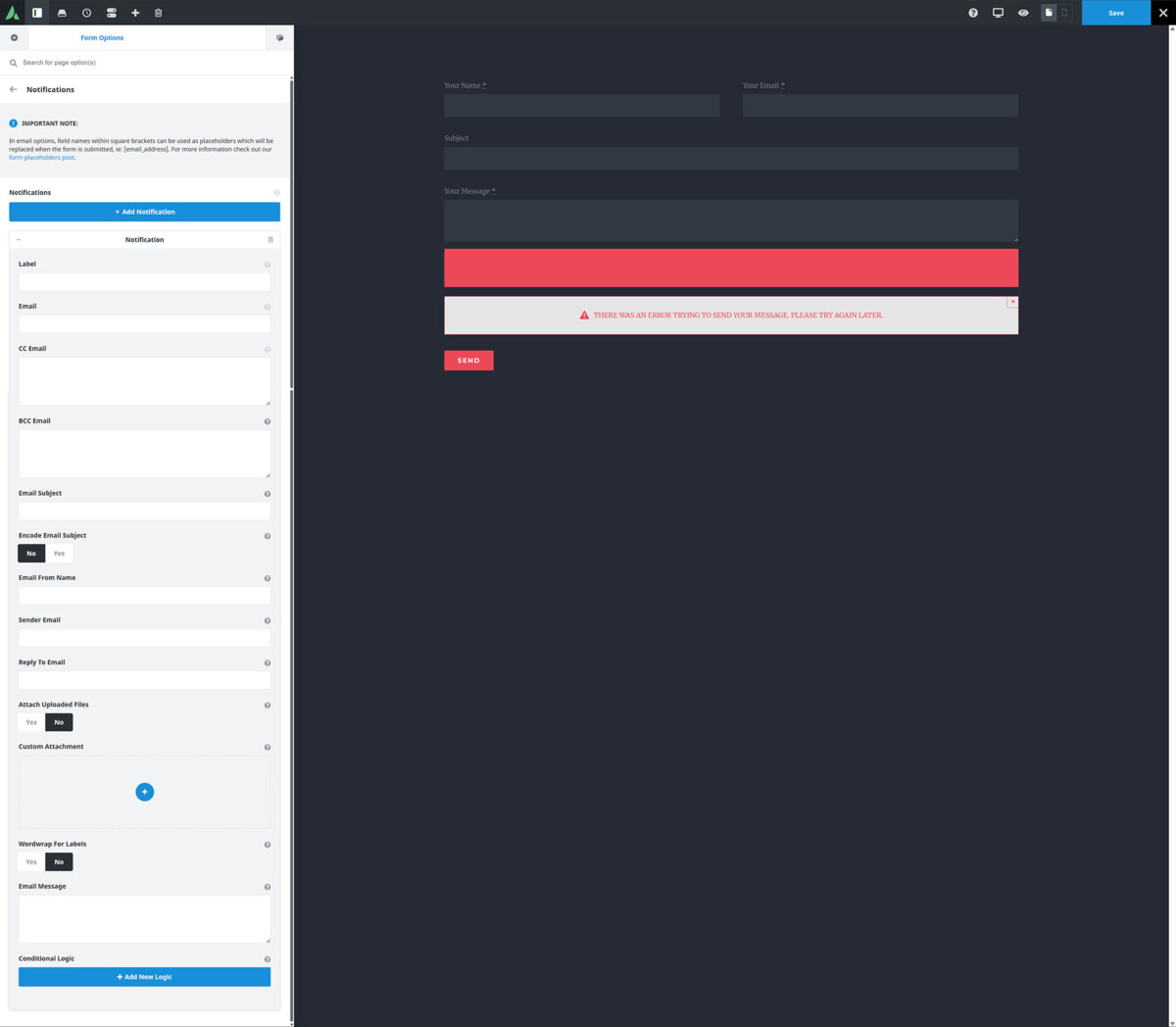Go back using the Notifications arrow
The width and height of the screenshot is (1176, 1027).
tap(11, 89)
